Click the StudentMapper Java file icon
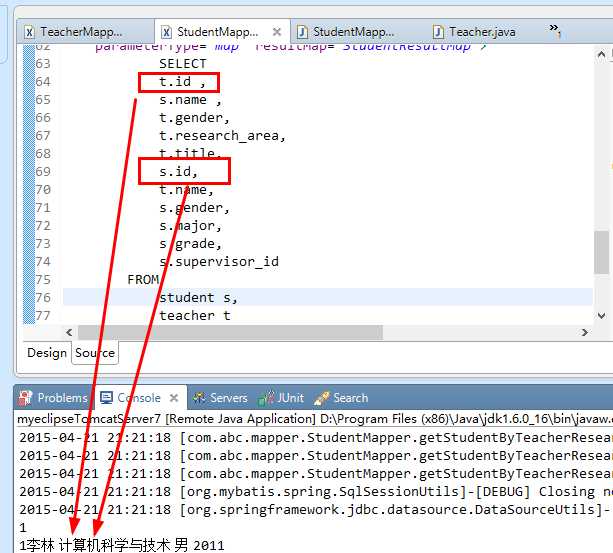 coord(302,32)
